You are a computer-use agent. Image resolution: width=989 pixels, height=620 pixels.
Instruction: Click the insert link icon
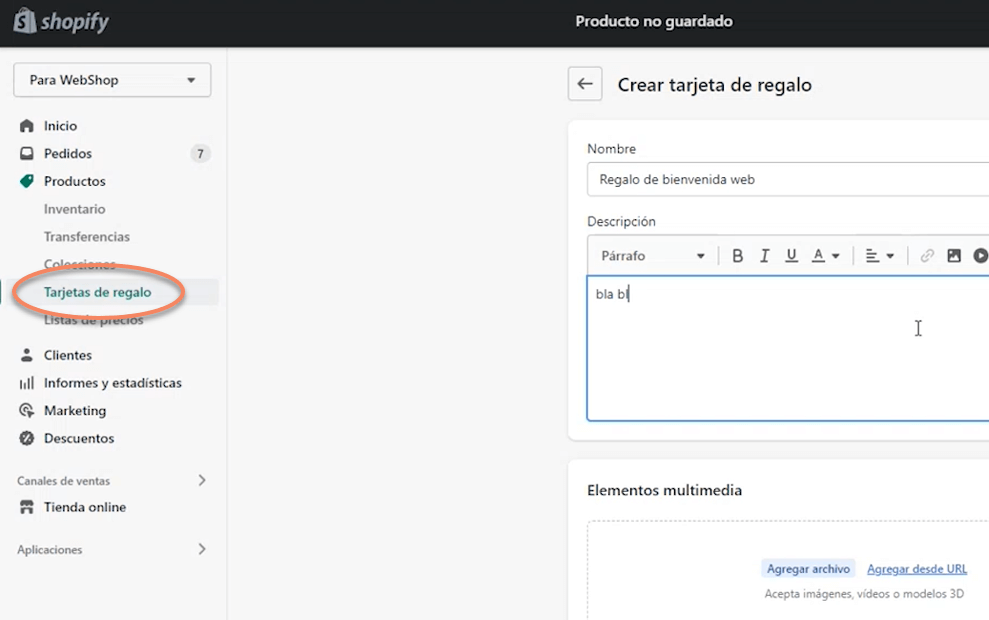coord(927,256)
